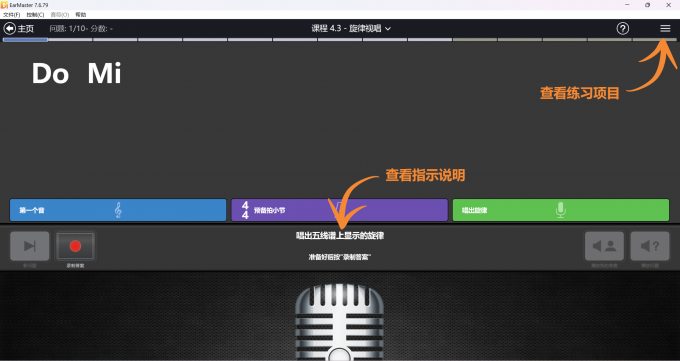Open the 文件(F) menu
Image resolution: width=680 pixels, height=361 pixels.
tap(12, 15)
